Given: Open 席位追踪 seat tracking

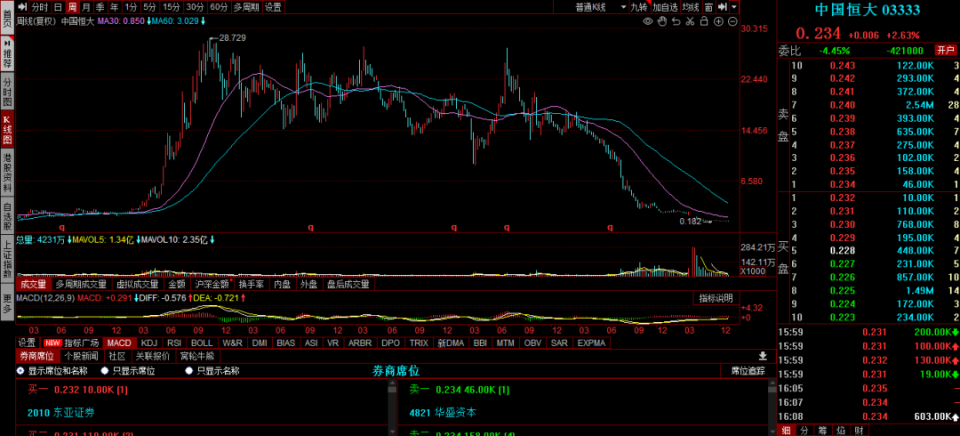Looking at the screenshot, I should 747,370.
